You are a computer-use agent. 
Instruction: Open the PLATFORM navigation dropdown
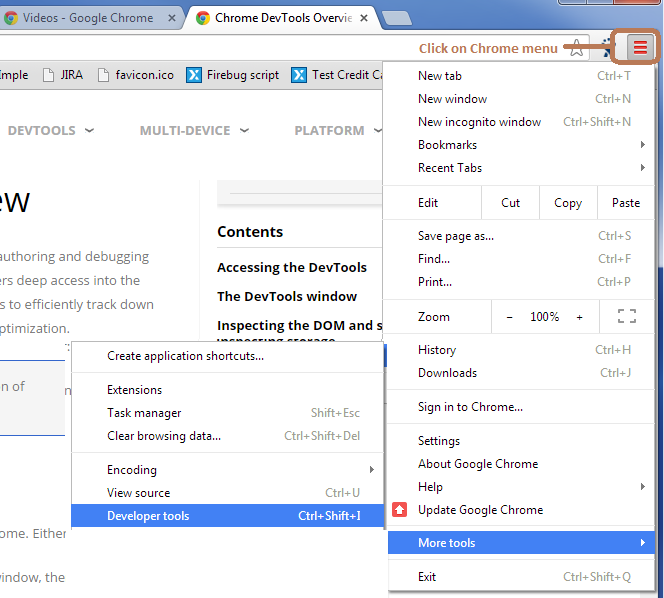338,130
